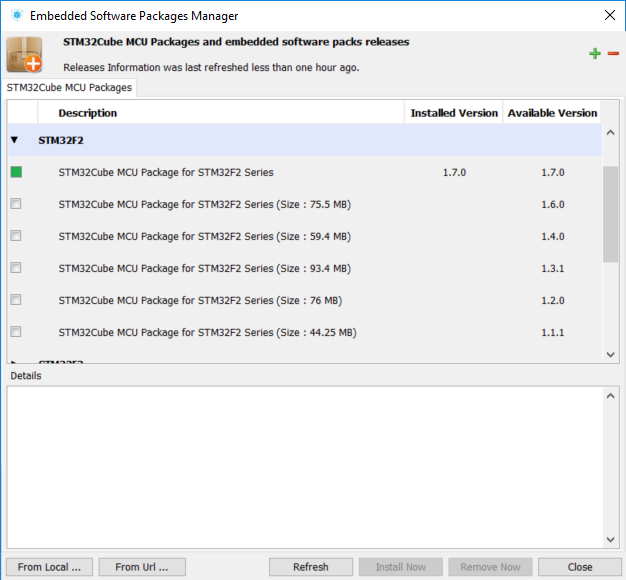Open the STM32Cube MCU Packages tab
Image resolution: width=626 pixels, height=580 pixels.
pyautogui.click(x=69, y=87)
